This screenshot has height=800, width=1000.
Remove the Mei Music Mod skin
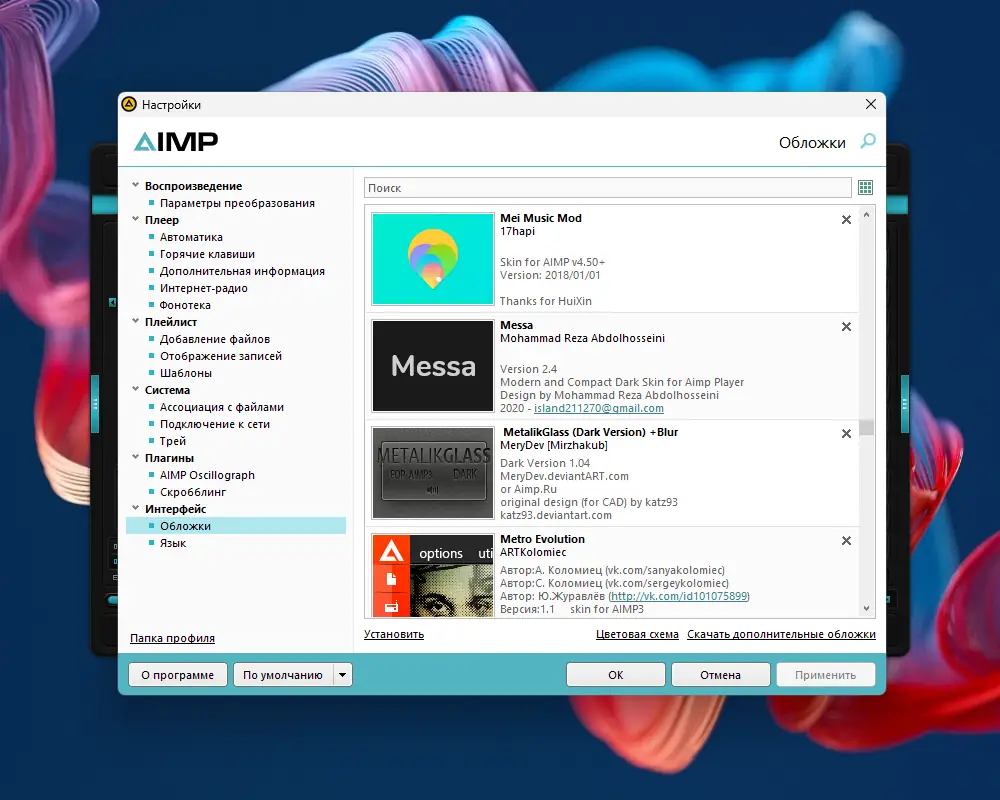846,219
